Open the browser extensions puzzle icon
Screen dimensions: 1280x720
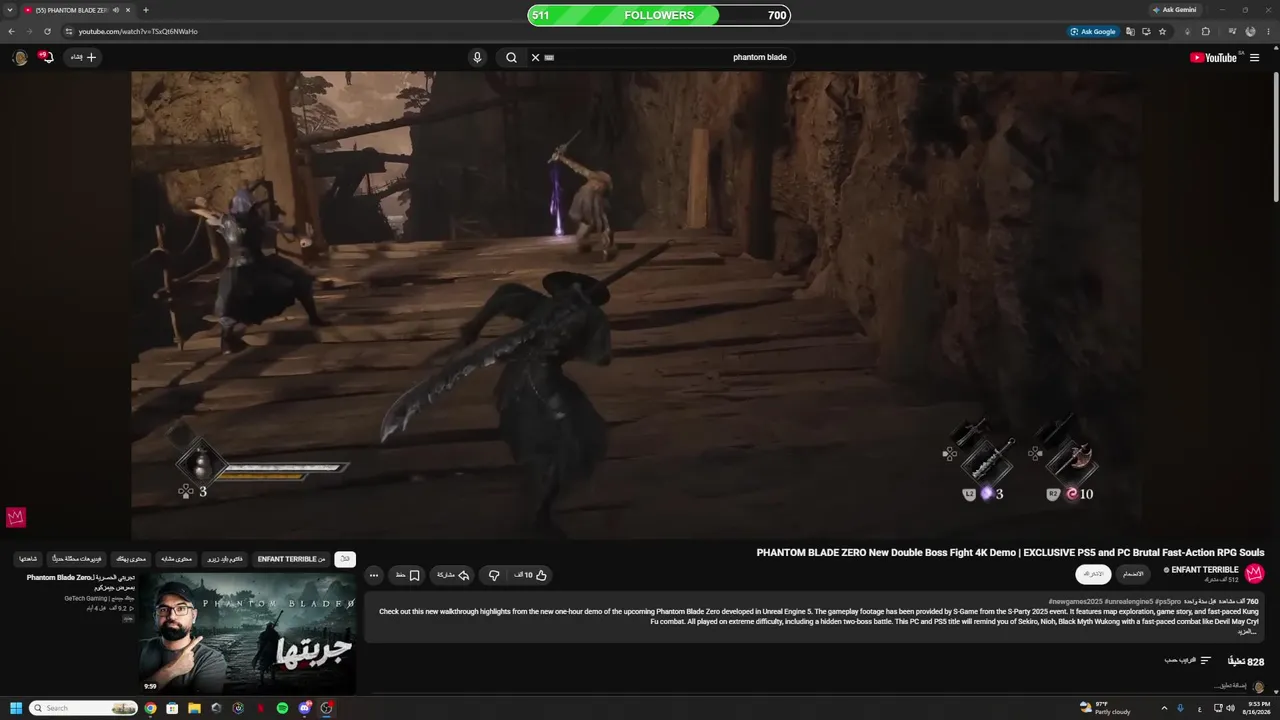(1206, 31)
